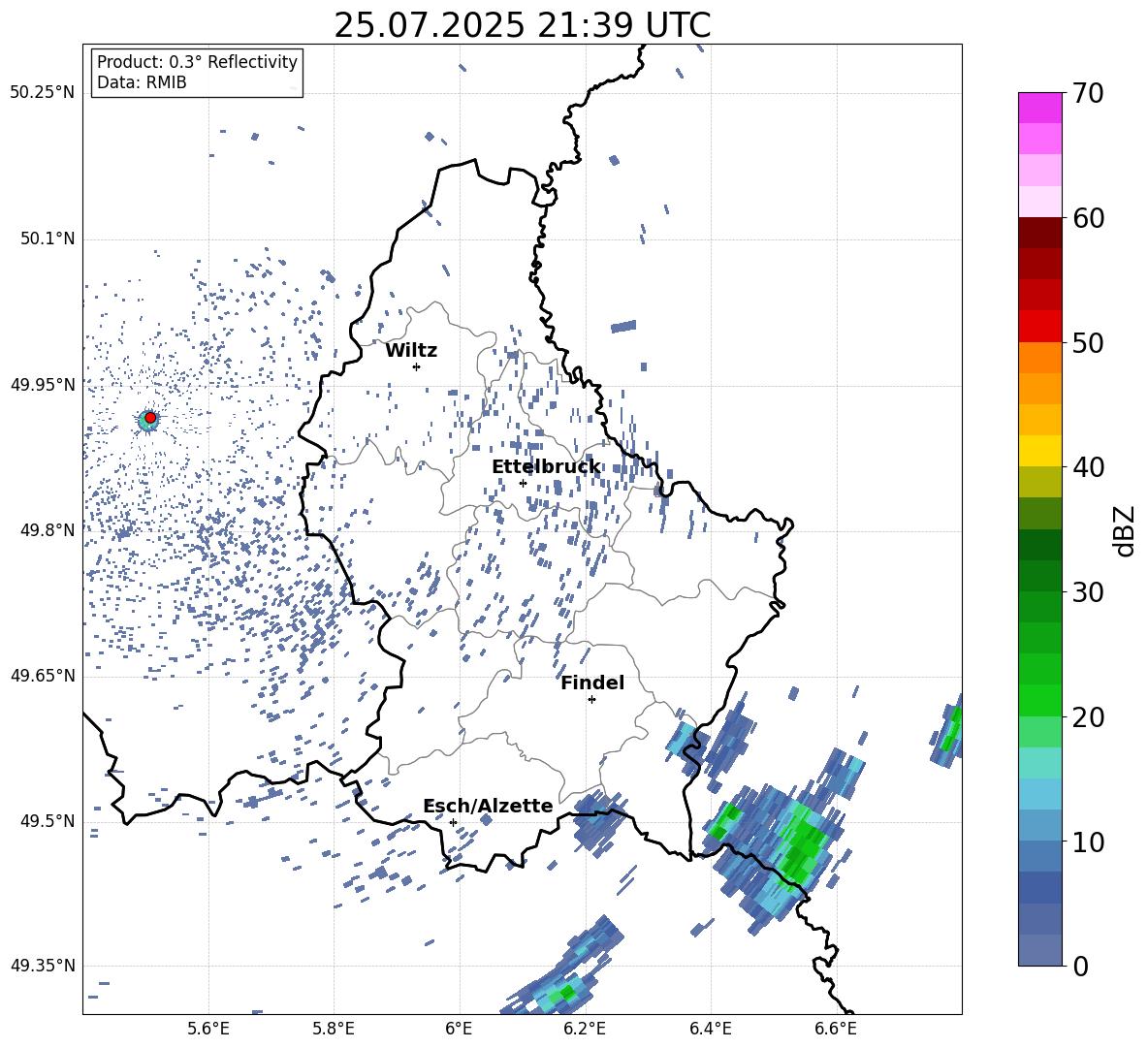Click the dBZ colorbar axis label
The width and height of the screenshot is (1148, 1048).
coord(1126,530)
